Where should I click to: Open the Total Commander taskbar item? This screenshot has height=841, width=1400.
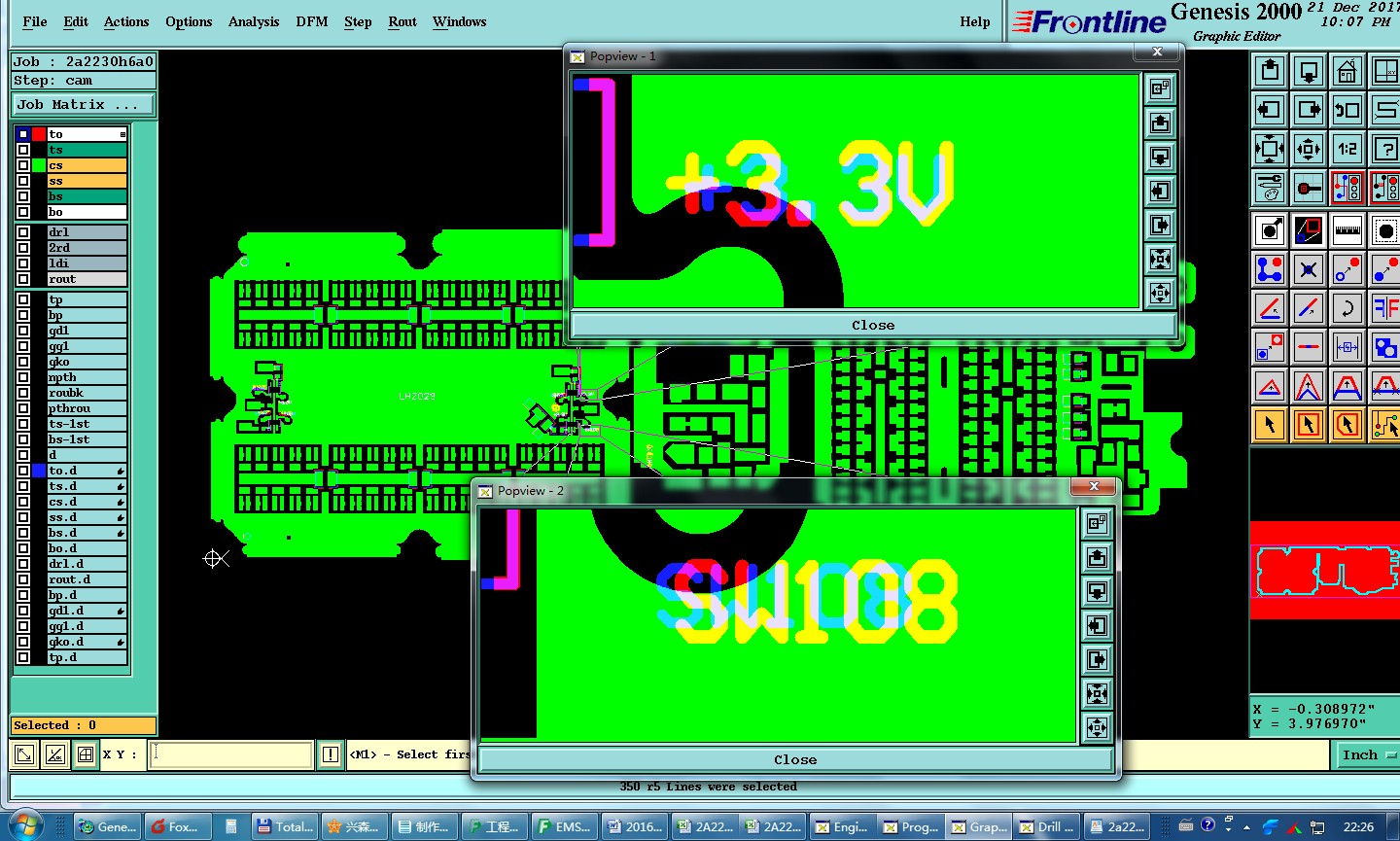(285, 826)
